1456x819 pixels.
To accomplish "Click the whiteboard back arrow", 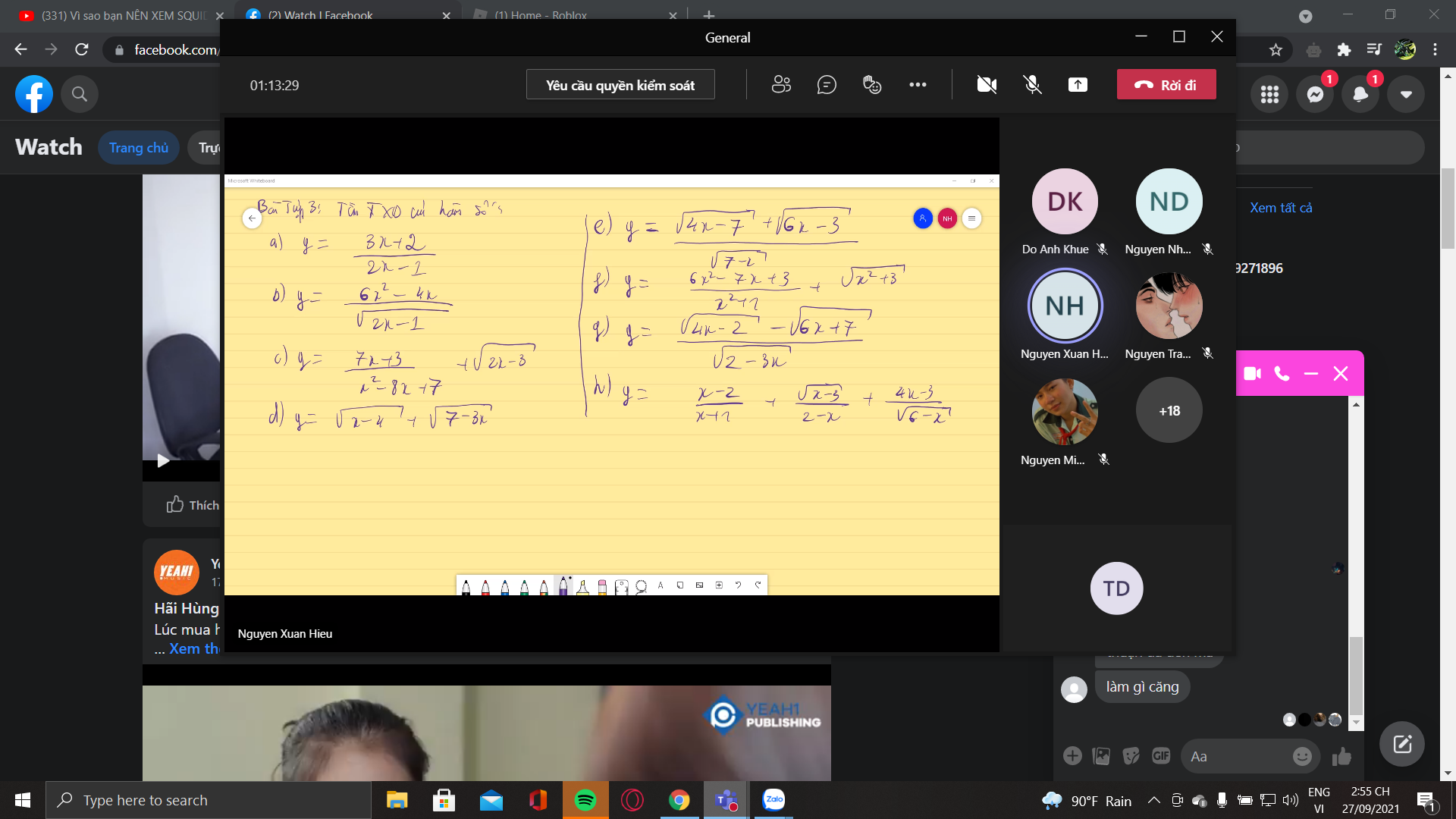I will 252,219.
